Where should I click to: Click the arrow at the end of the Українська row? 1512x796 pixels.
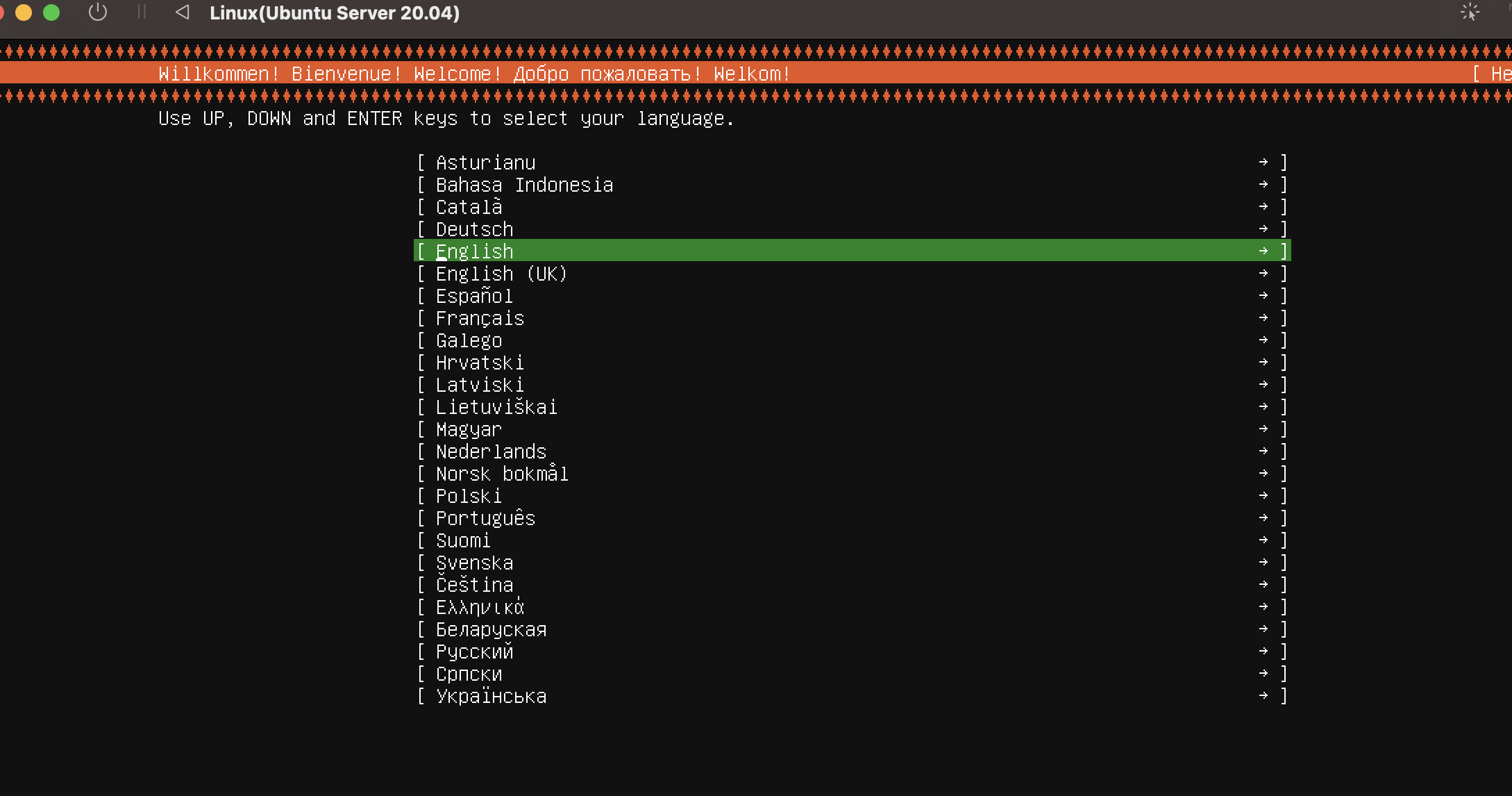point(1263,696)
